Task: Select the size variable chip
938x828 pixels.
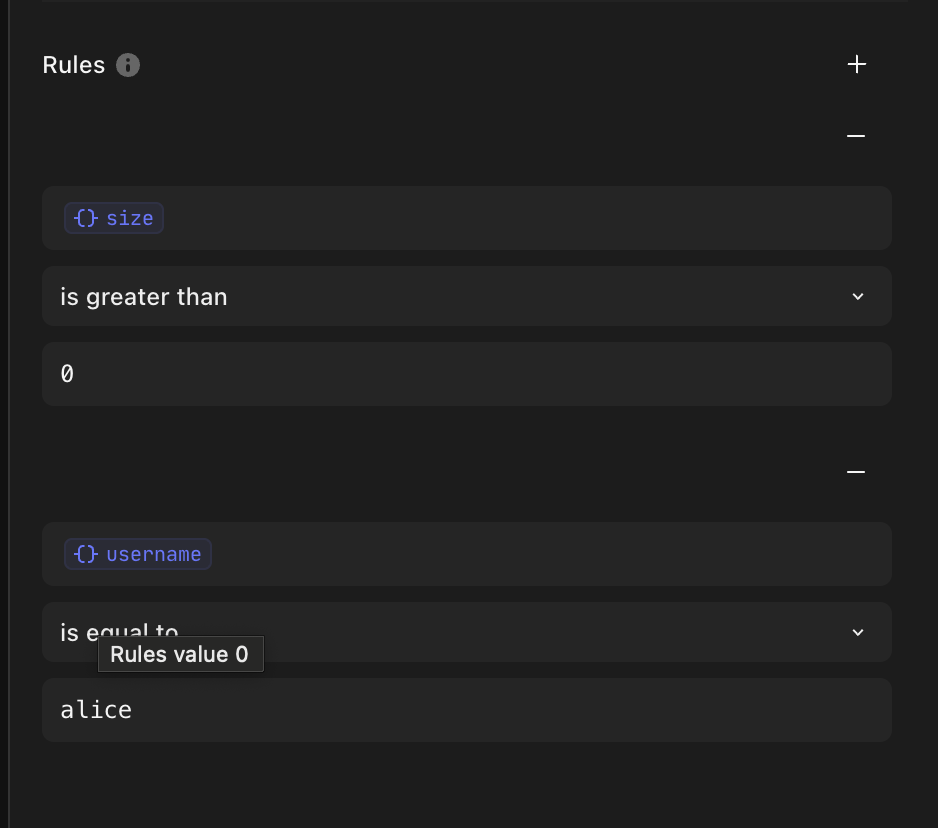Action: point(114,218)
